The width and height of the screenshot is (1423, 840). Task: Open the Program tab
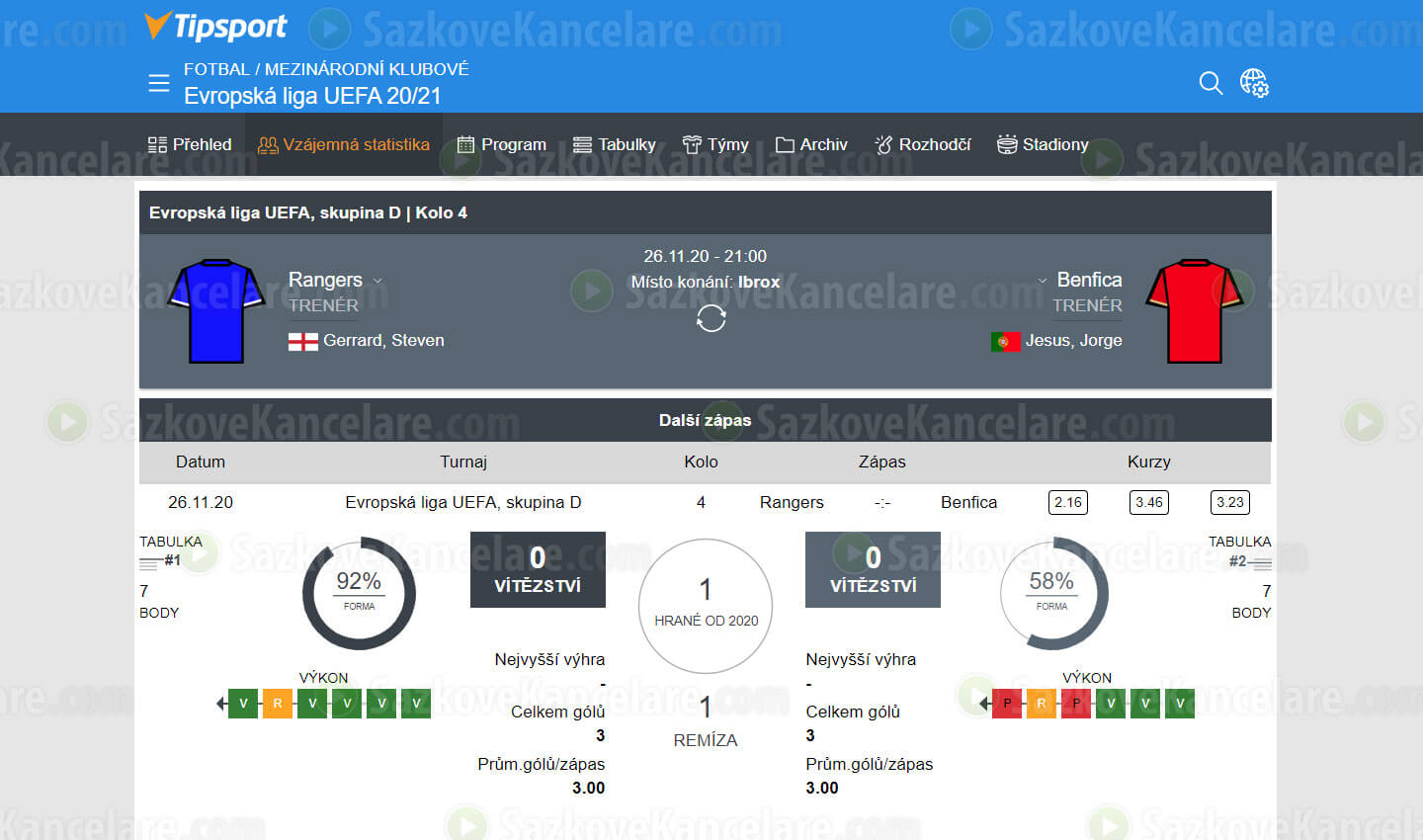coord(501,144)
